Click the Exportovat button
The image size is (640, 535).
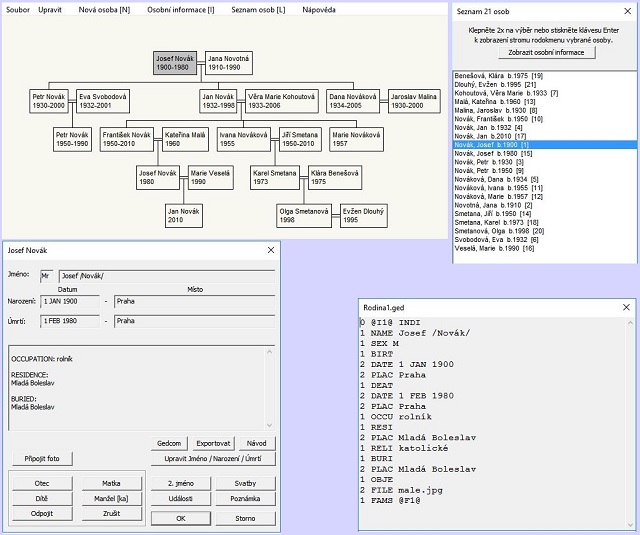[213, 443]
